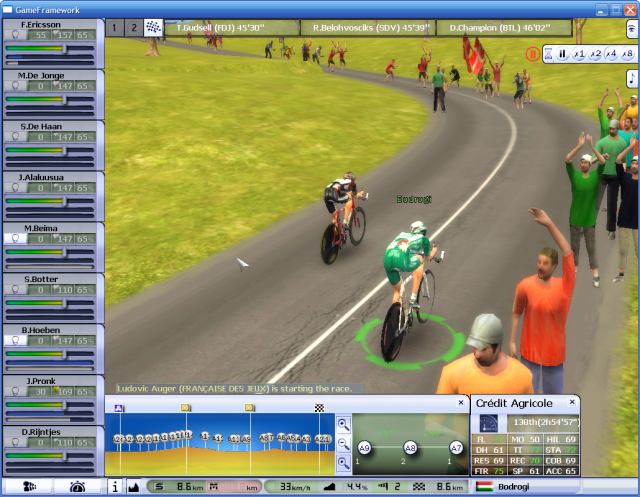Close the stage profile panel

460,402
